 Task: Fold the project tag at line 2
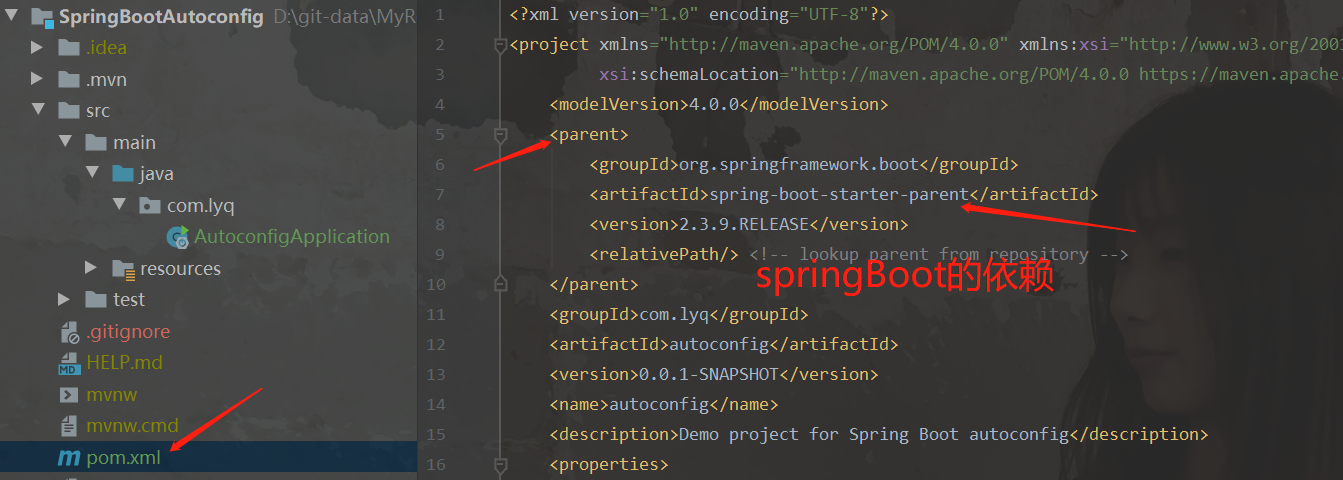tap(501, 45)
